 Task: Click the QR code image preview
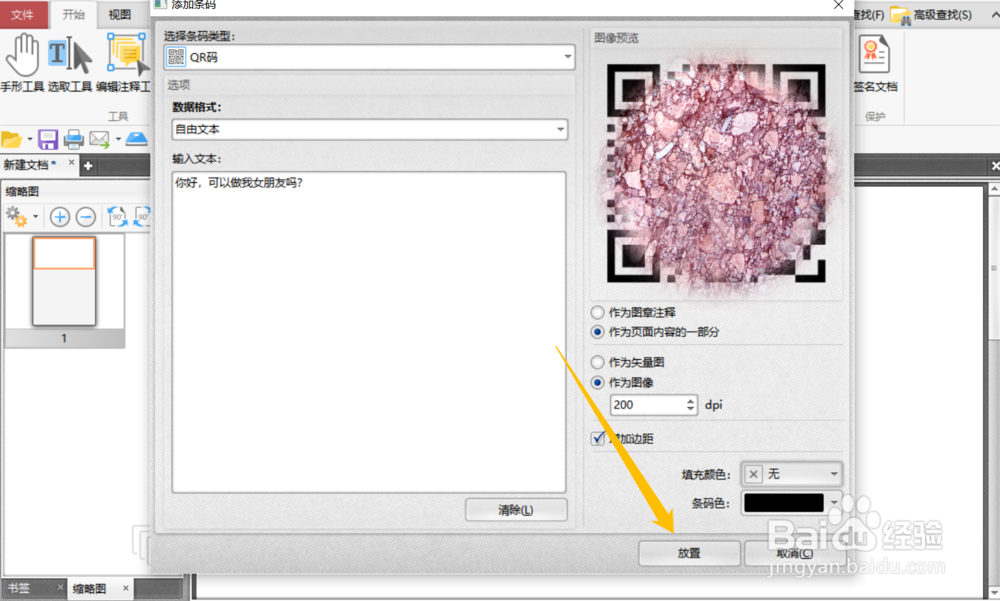tap(716, 172)
